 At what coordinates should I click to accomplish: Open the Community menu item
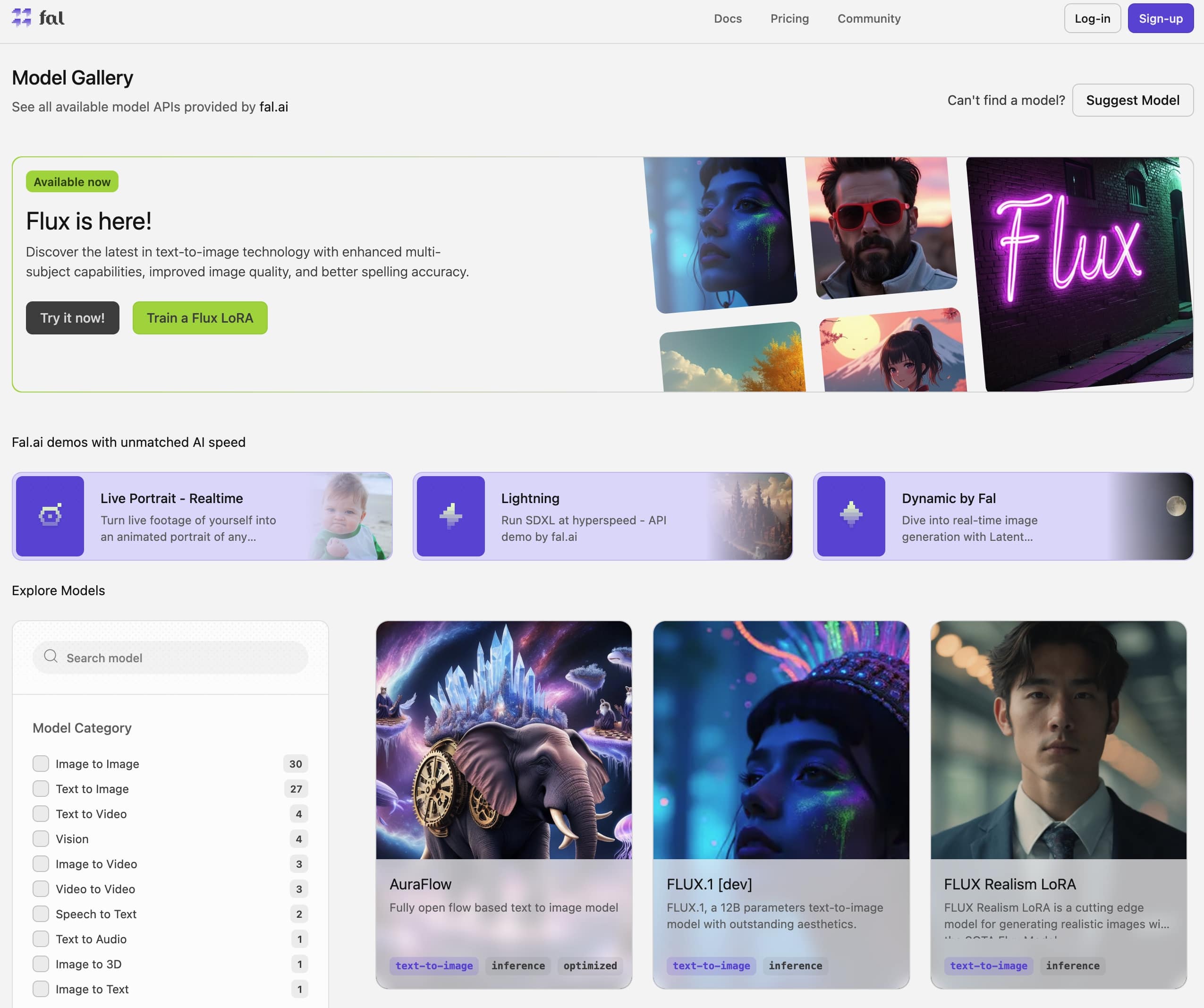(869, 18)
